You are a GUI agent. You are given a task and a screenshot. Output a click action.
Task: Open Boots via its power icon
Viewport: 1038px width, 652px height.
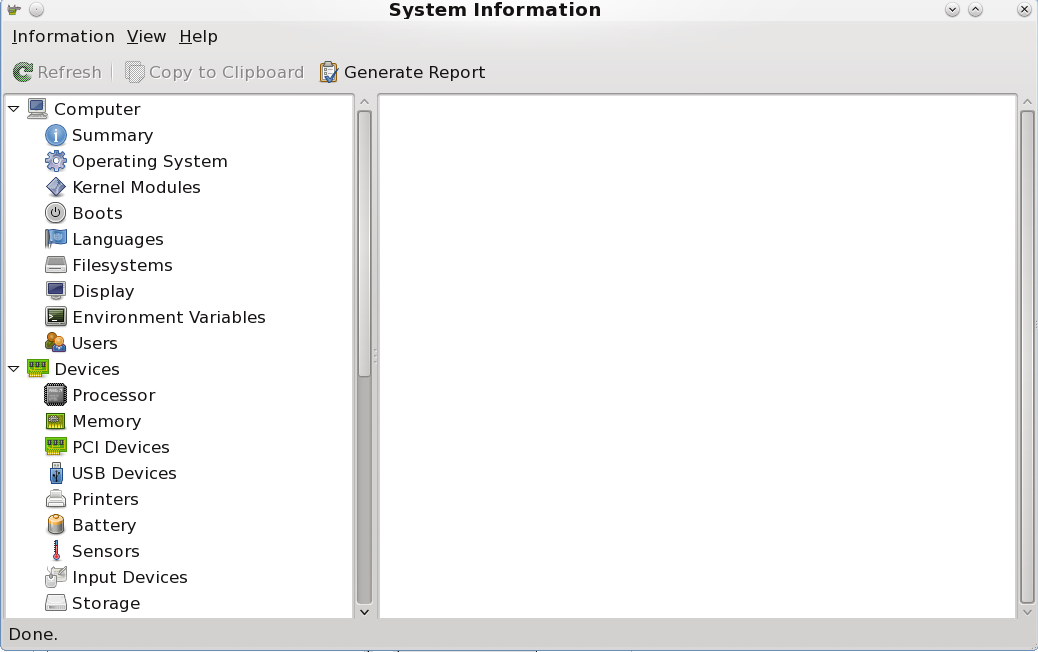point(56,213)
